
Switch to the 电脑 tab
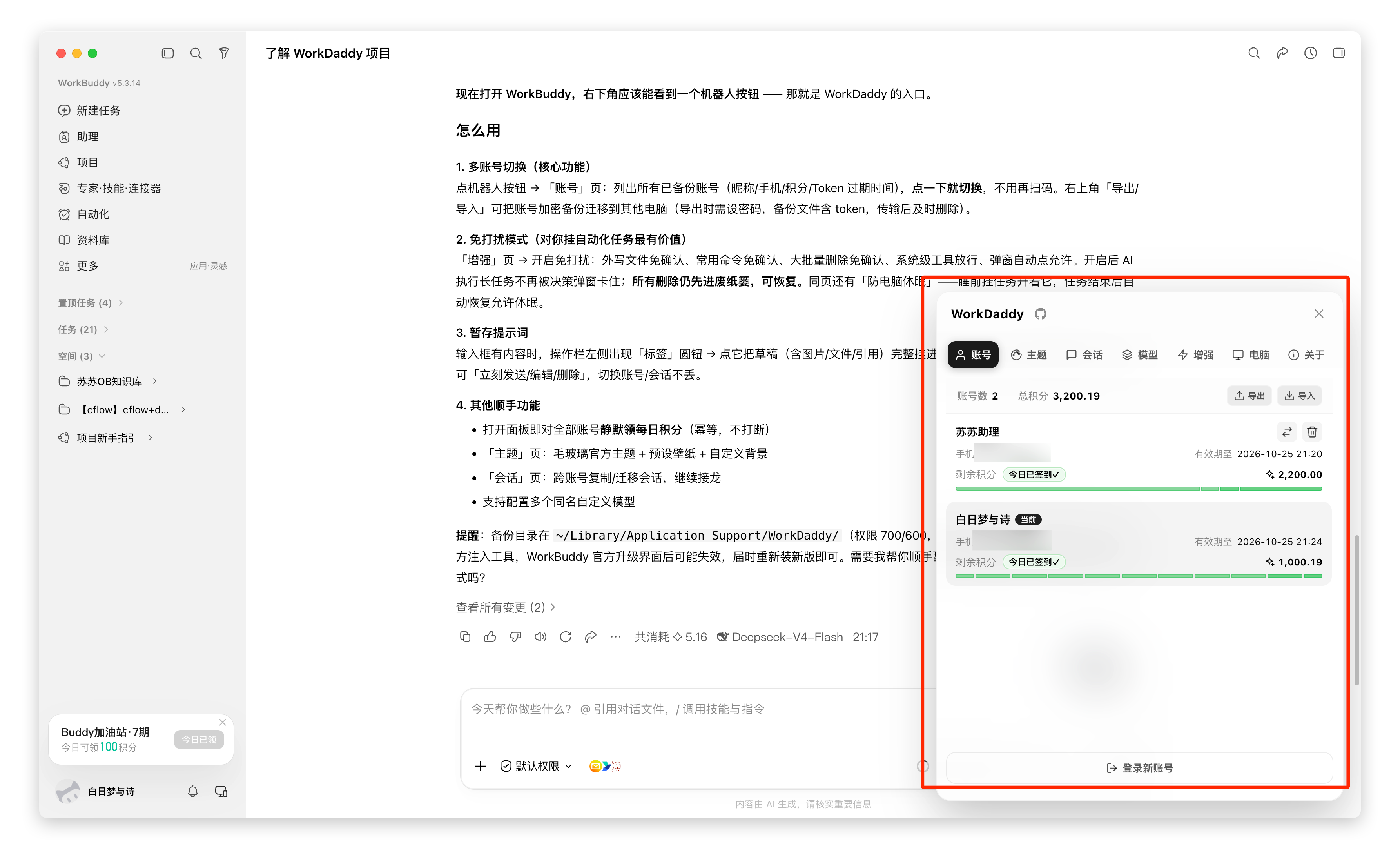point(1250,355)
